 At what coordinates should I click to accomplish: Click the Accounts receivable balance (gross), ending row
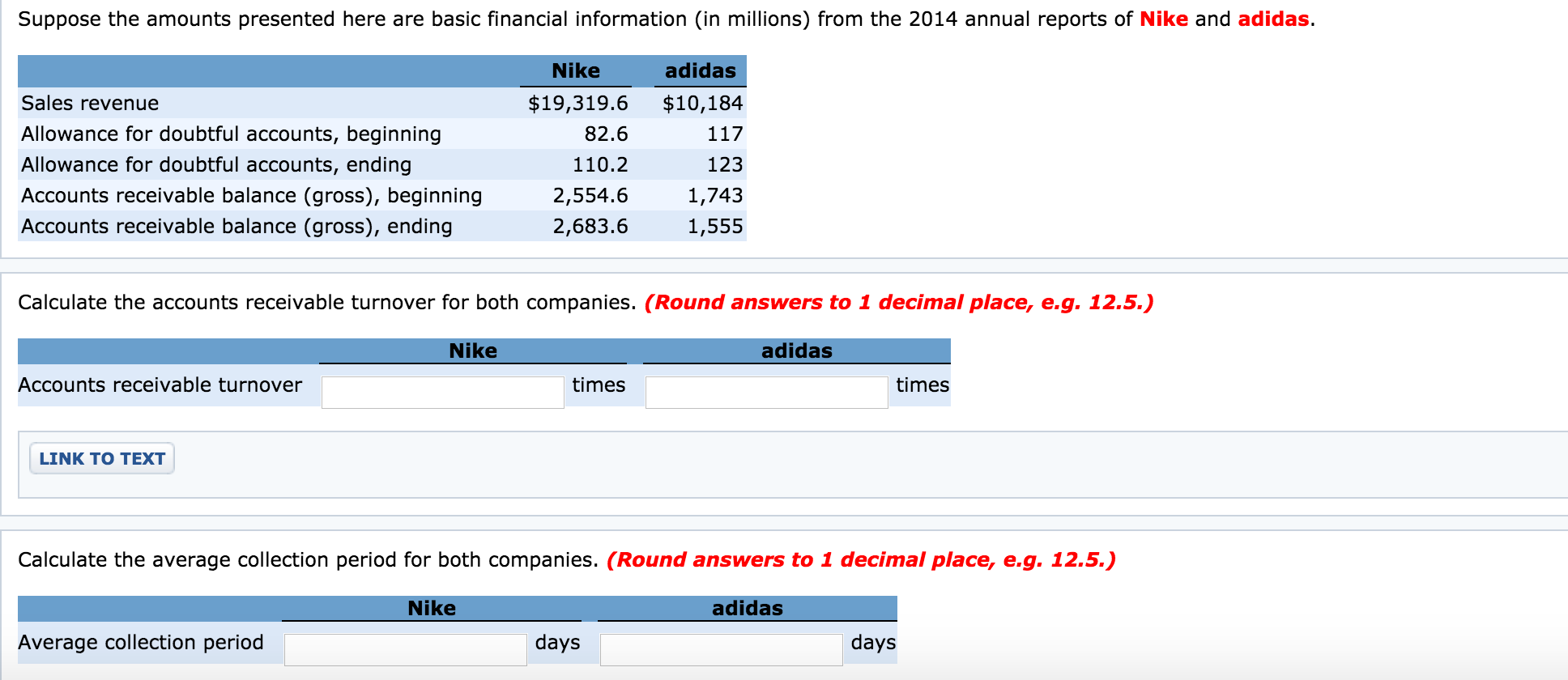point(236,226)
